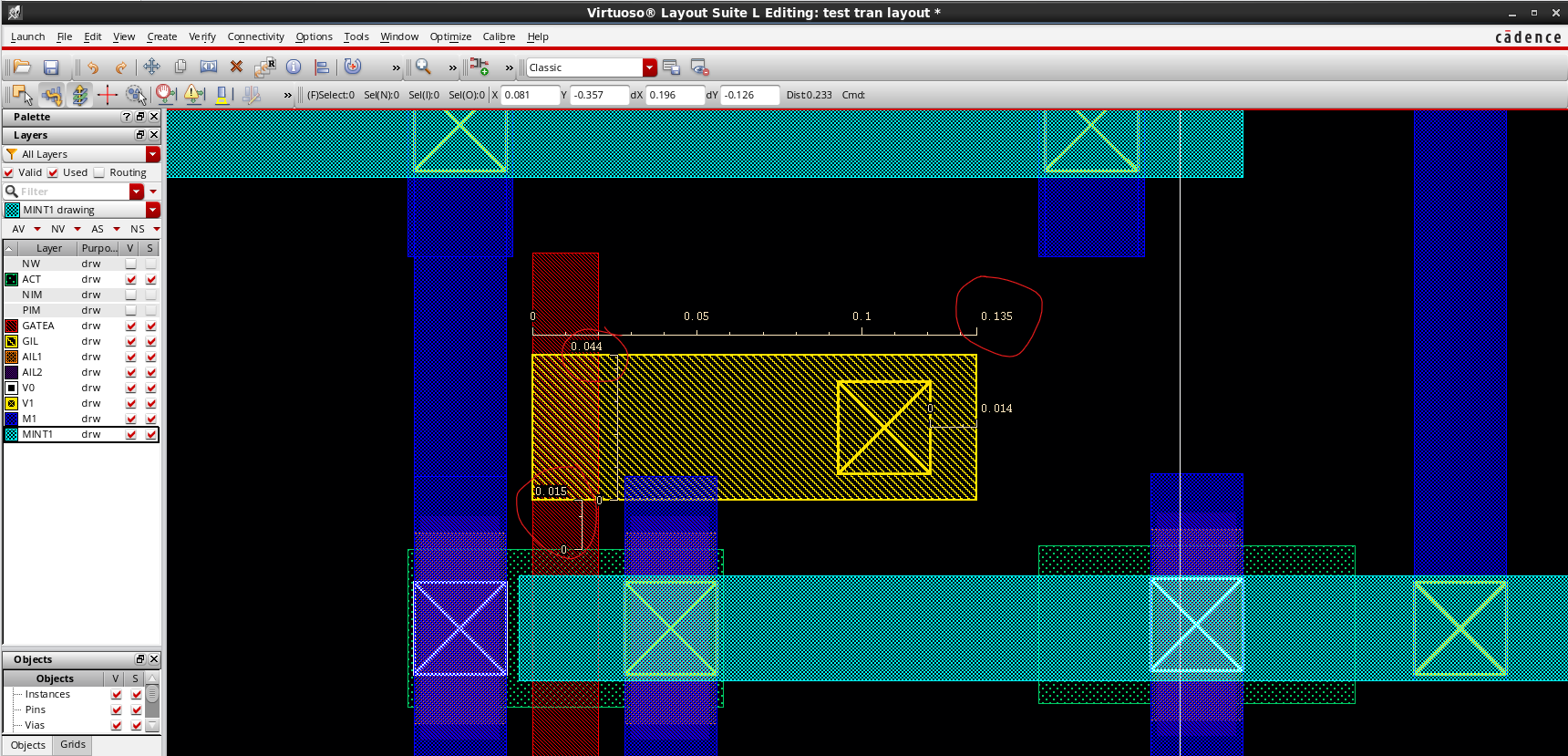Click the AV all-visible button
Image resolution: width=1568 pixels, height=756 pixels.
(x=18, y=229)
